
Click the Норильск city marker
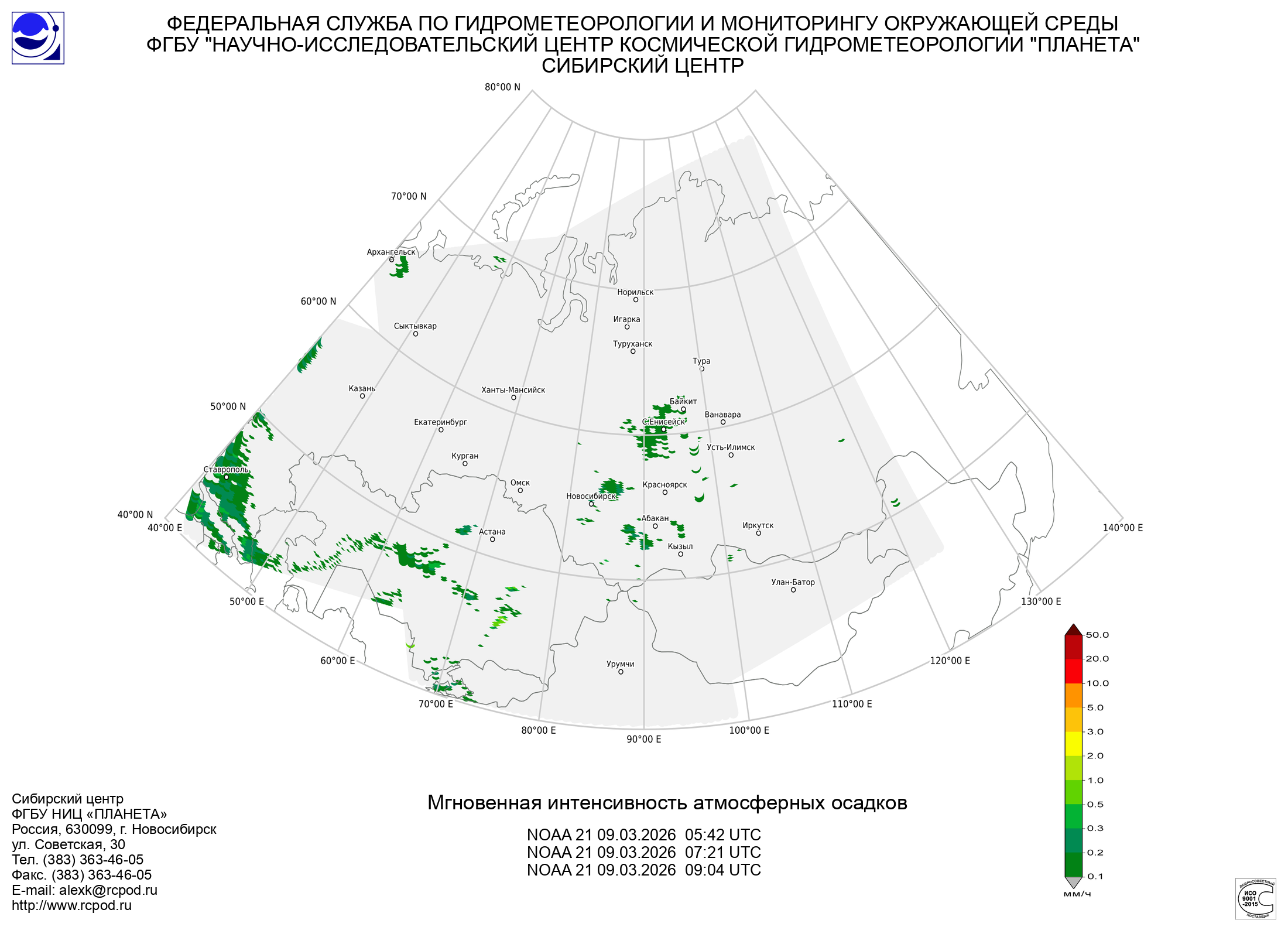coord(636,300)
